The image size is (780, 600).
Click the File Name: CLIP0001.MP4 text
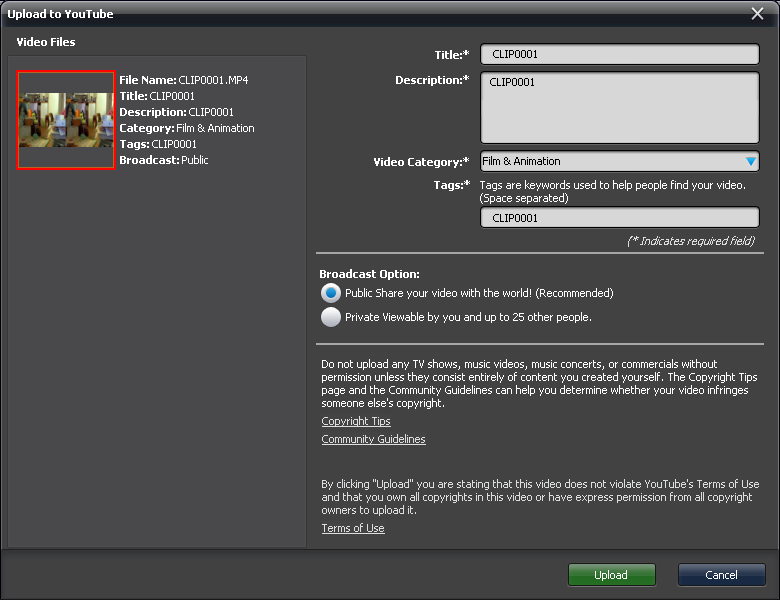(184, 80)
